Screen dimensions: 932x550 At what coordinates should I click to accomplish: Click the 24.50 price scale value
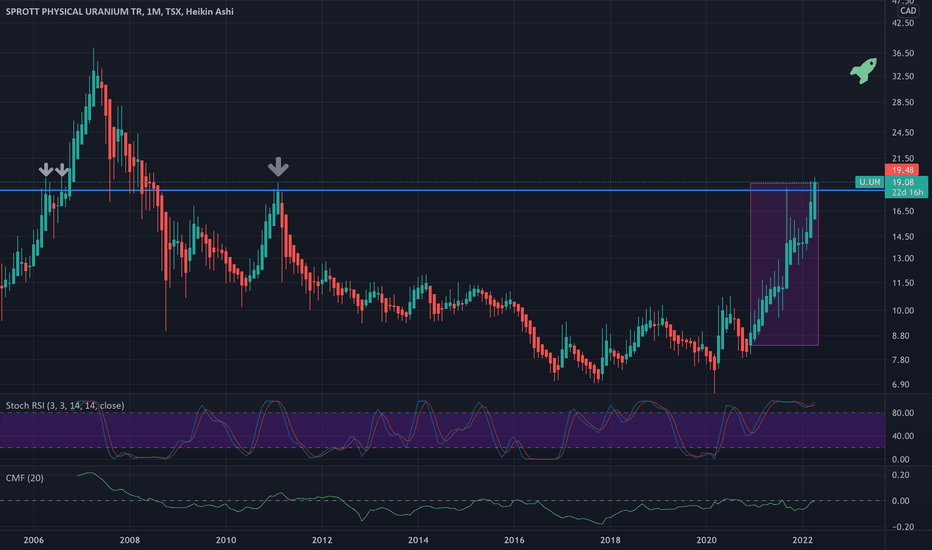coord(903,133)
